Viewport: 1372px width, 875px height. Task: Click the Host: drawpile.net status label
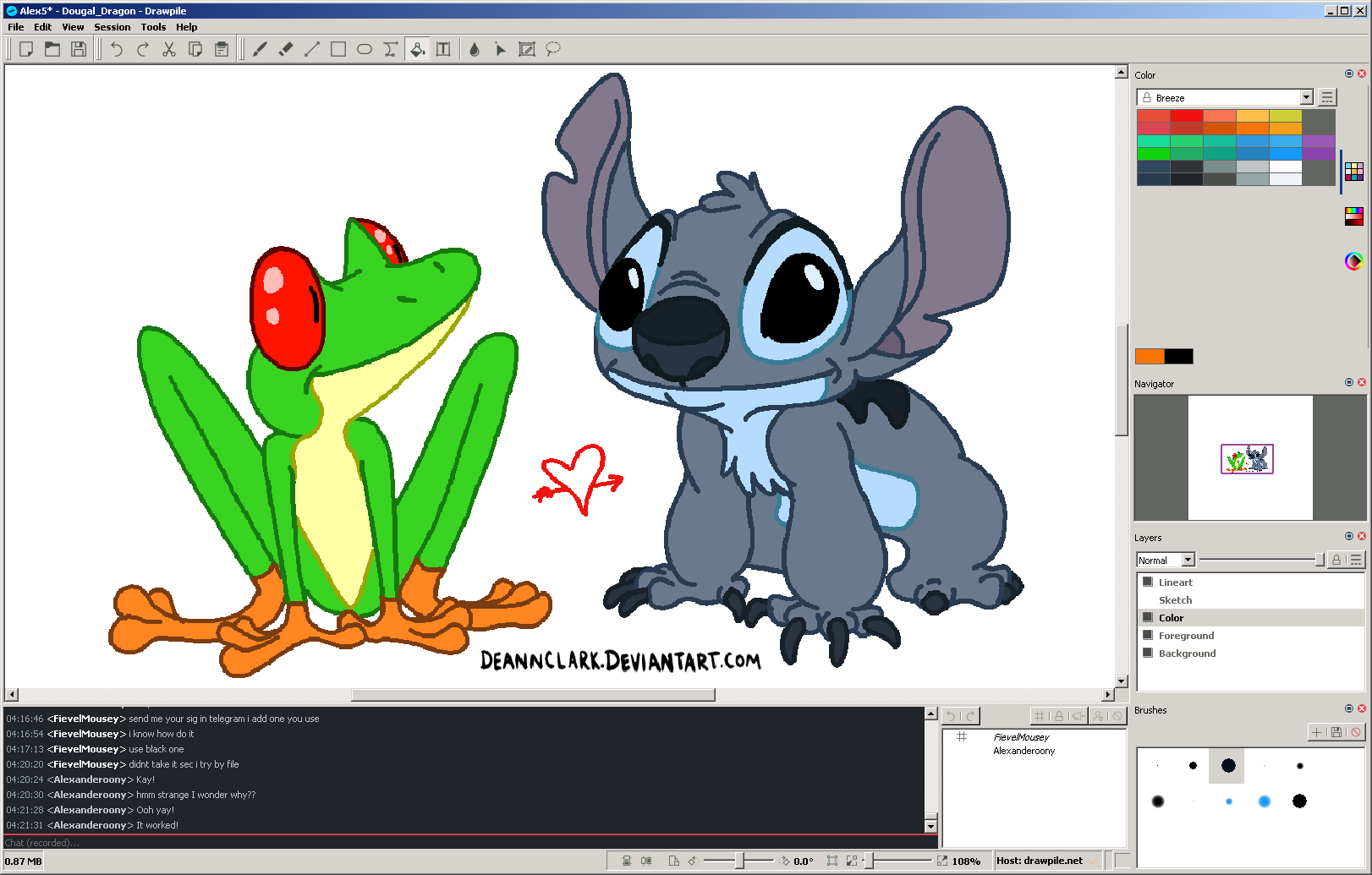pos(1040,861)
